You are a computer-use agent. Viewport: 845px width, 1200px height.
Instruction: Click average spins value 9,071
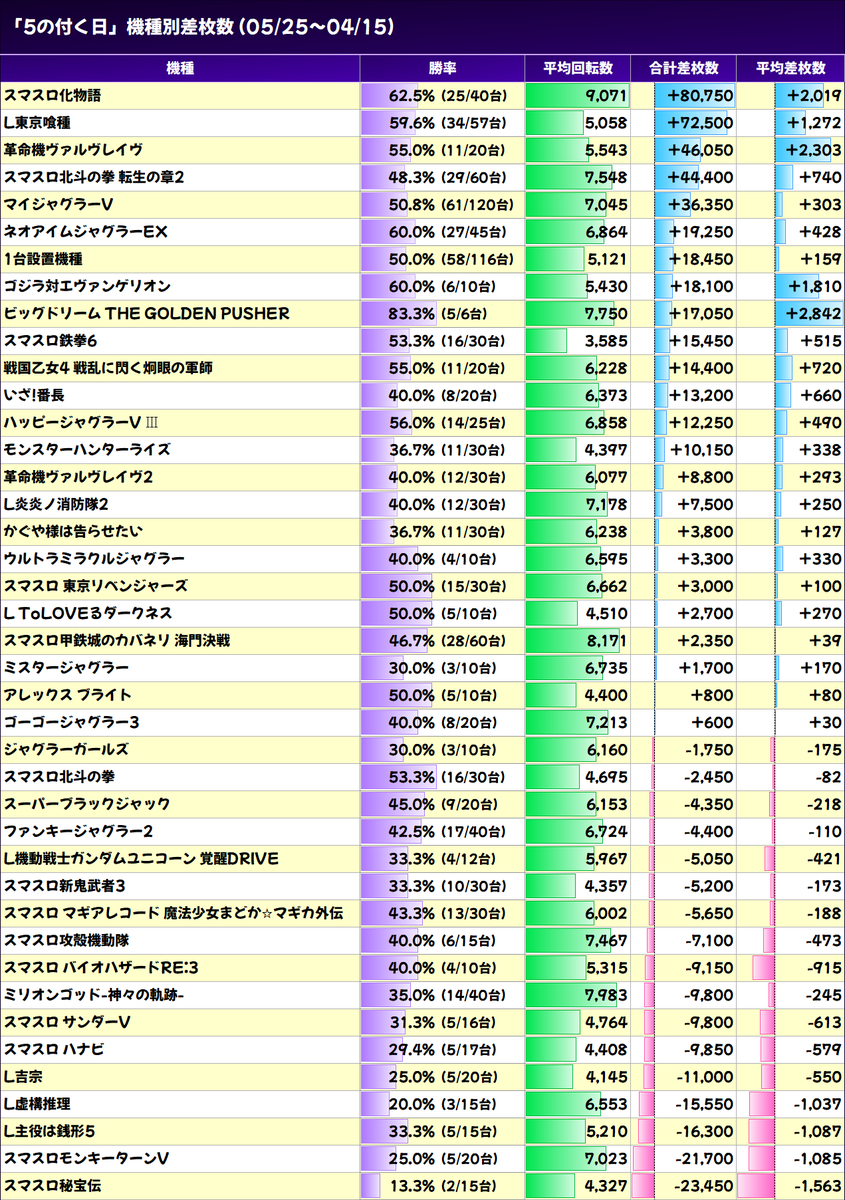pos(605,96)
